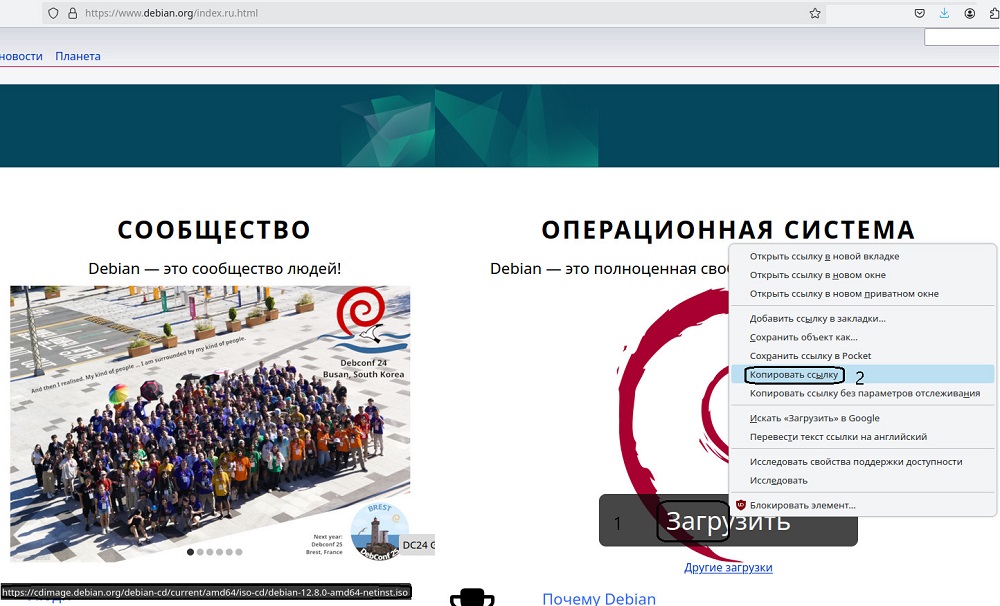
Task: Click the URL address bar
Action: coord(434,13)
